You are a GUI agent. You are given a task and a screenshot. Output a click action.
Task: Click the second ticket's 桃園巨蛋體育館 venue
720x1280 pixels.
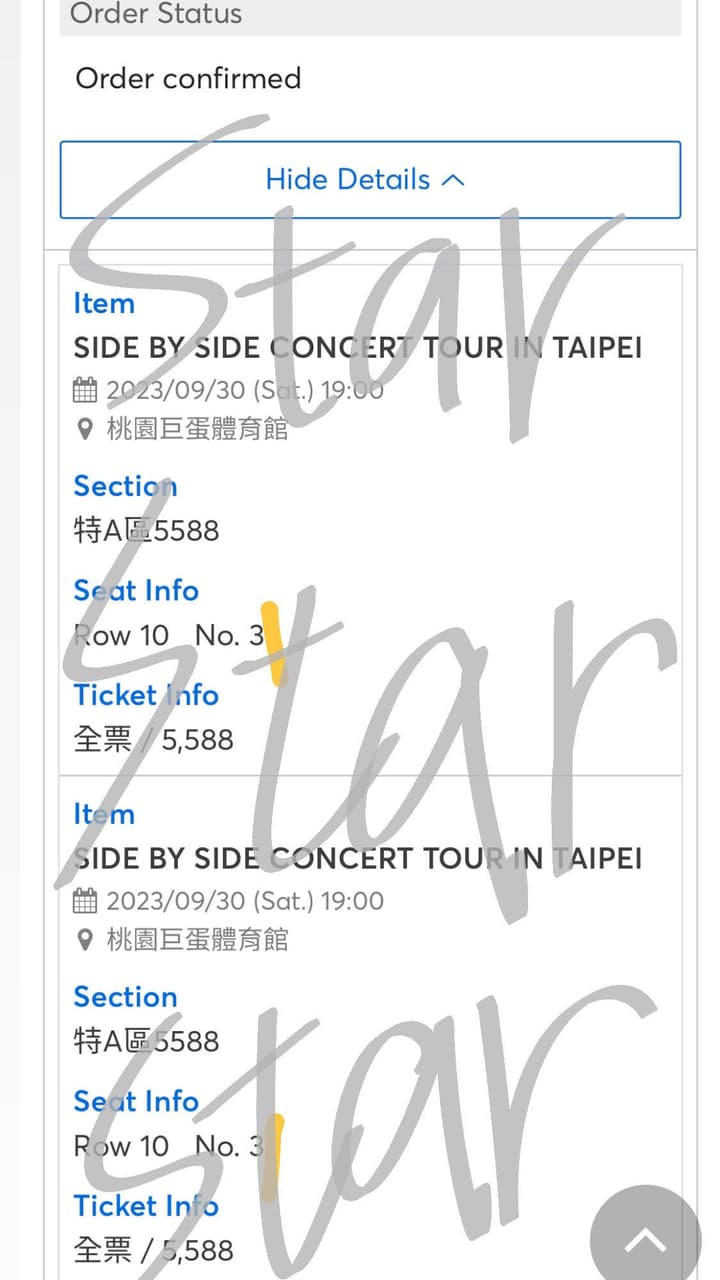(197, 940)
